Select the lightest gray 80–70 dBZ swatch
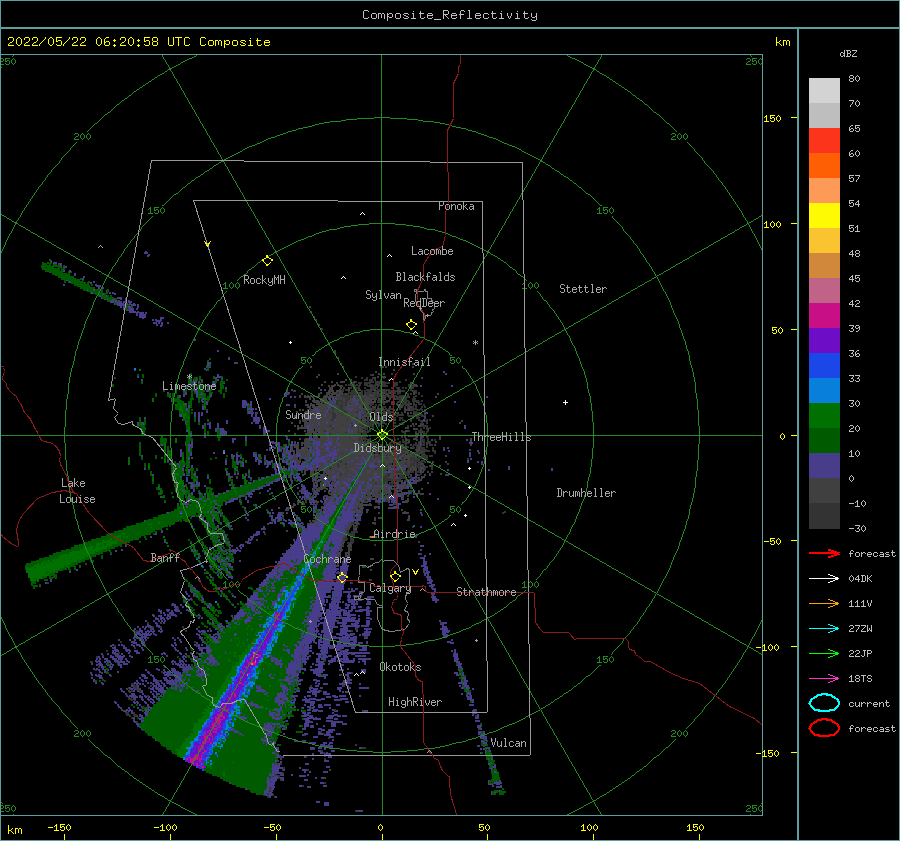Image resolution: width=900 pixels, height=841 pixels. 824,91
